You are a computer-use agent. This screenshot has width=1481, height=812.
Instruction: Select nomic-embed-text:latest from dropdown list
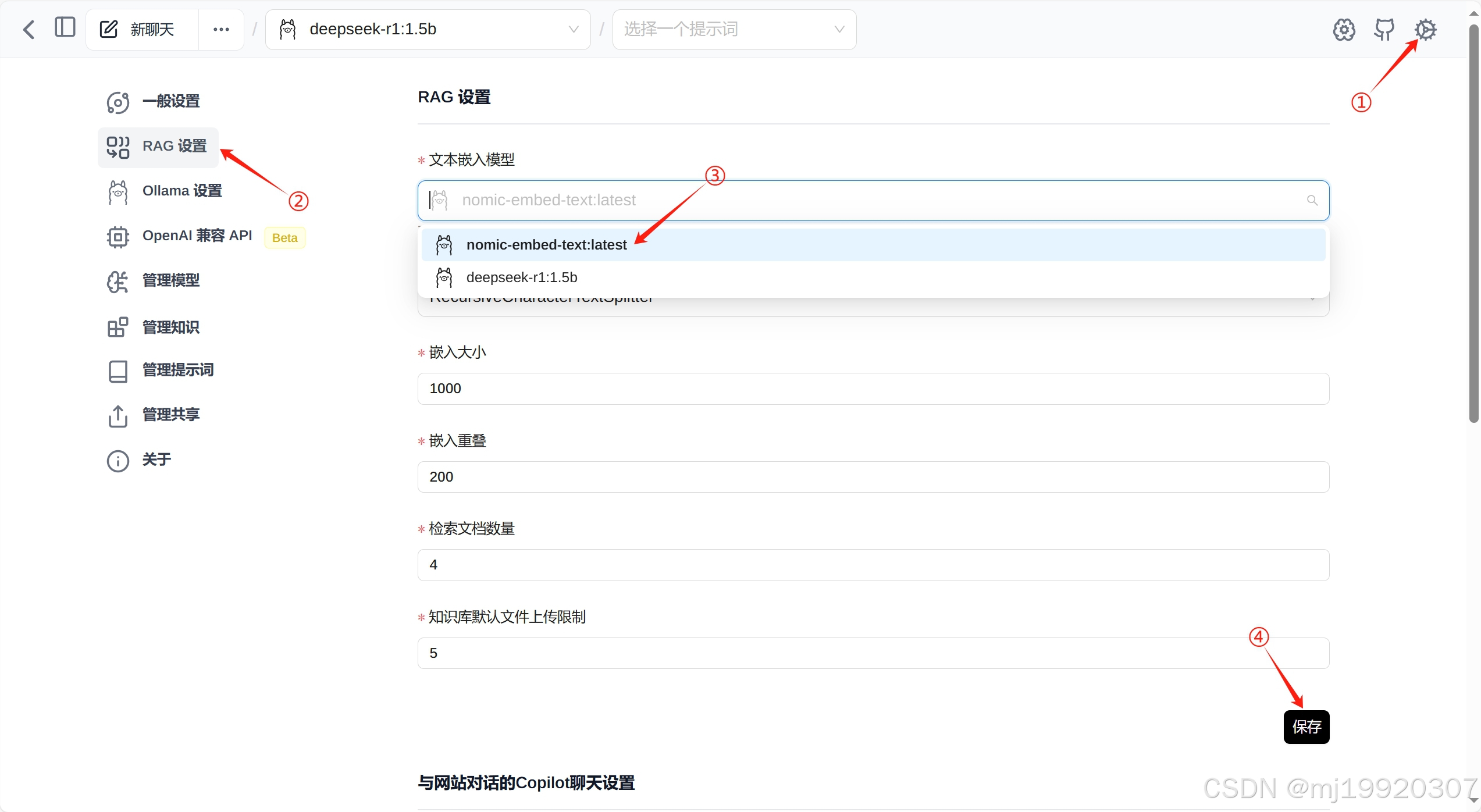(x=546, y=245)
